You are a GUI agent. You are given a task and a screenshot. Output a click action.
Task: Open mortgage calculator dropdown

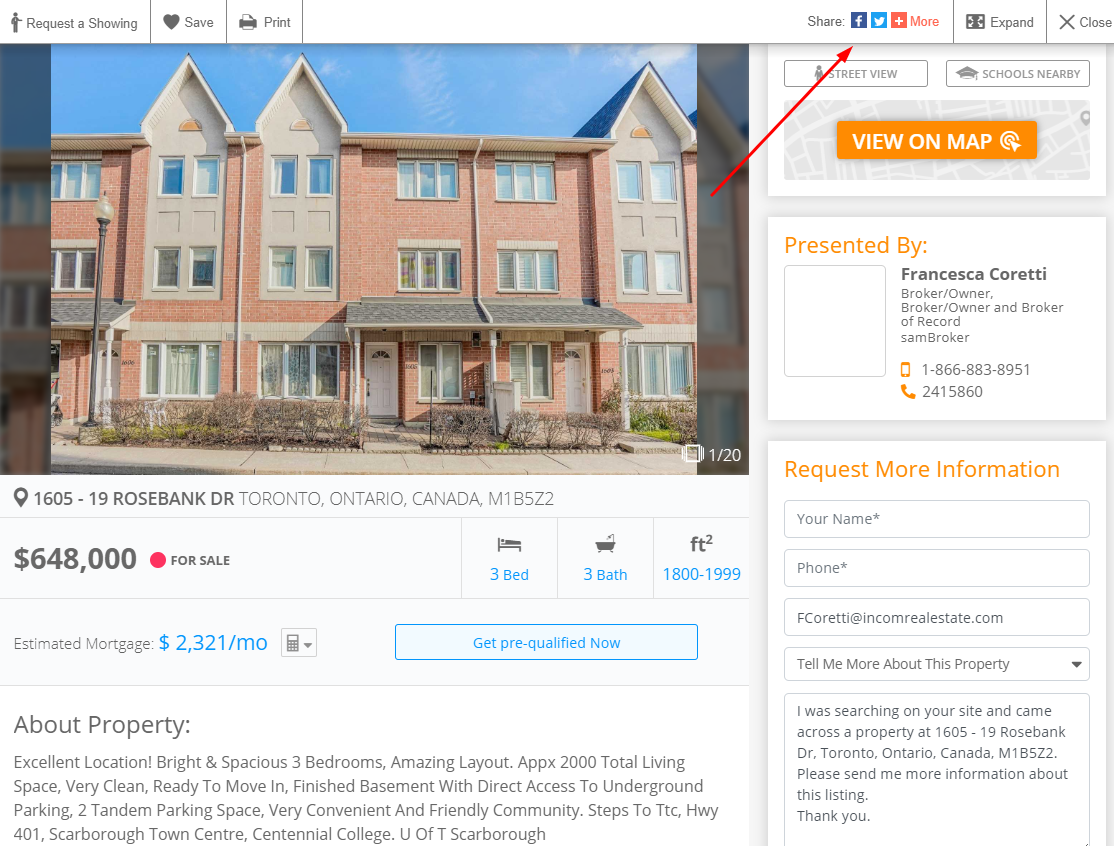point(298,643)
